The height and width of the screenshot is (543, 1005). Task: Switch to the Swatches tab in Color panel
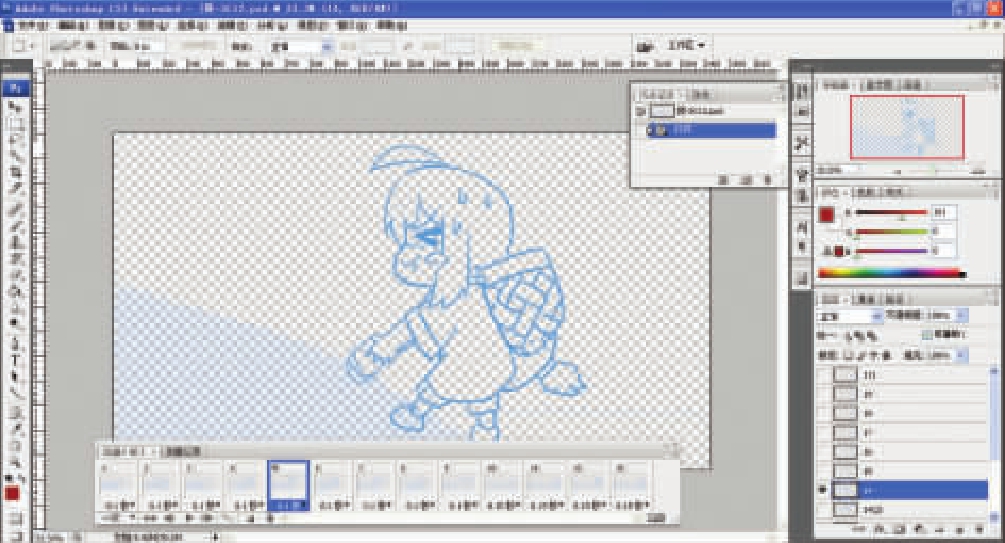pos(866,192)
